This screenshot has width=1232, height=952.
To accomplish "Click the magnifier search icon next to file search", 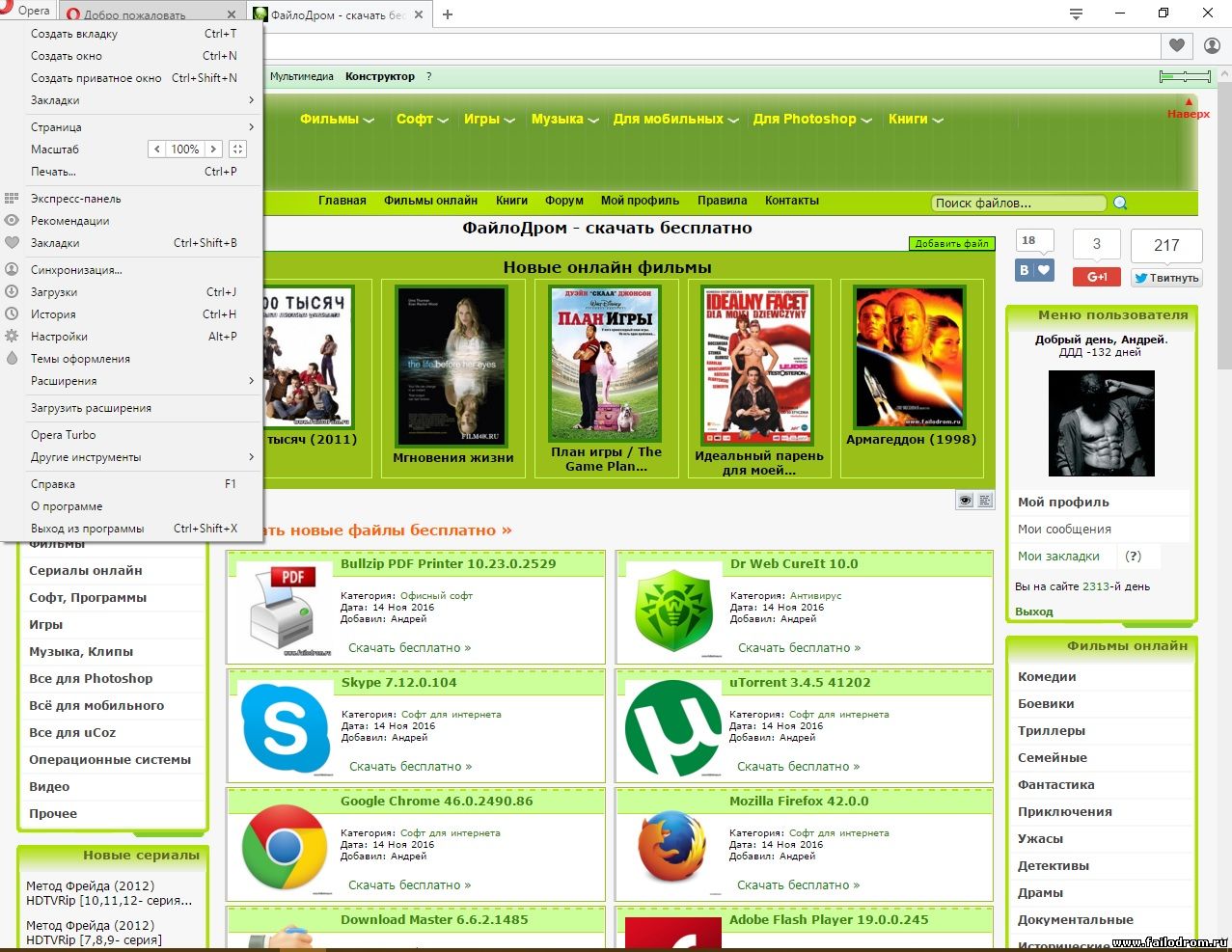I will pyautogui.click(x=1120, y=203).
